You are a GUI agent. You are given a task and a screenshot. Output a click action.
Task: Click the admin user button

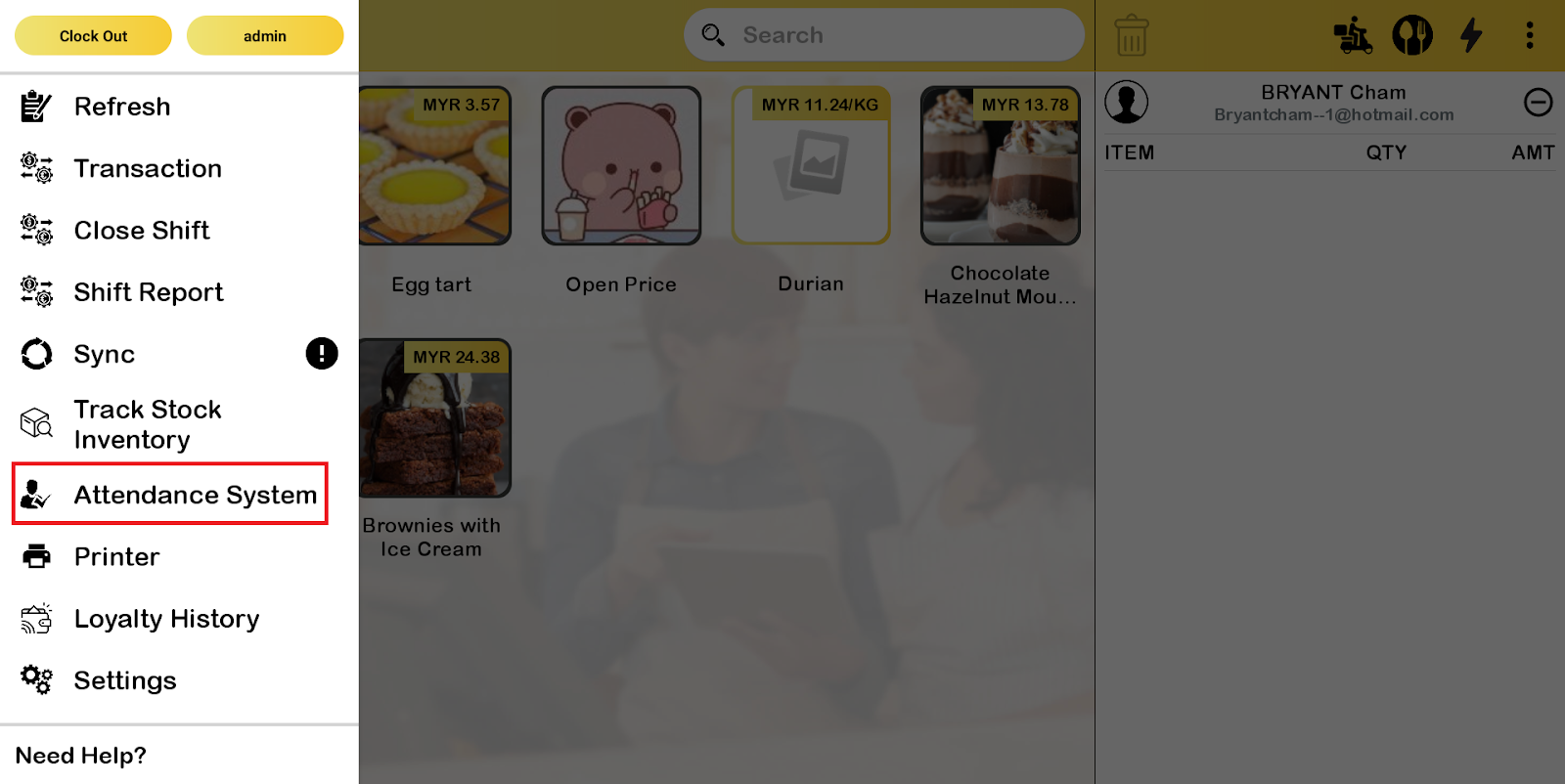click(265, 36)
